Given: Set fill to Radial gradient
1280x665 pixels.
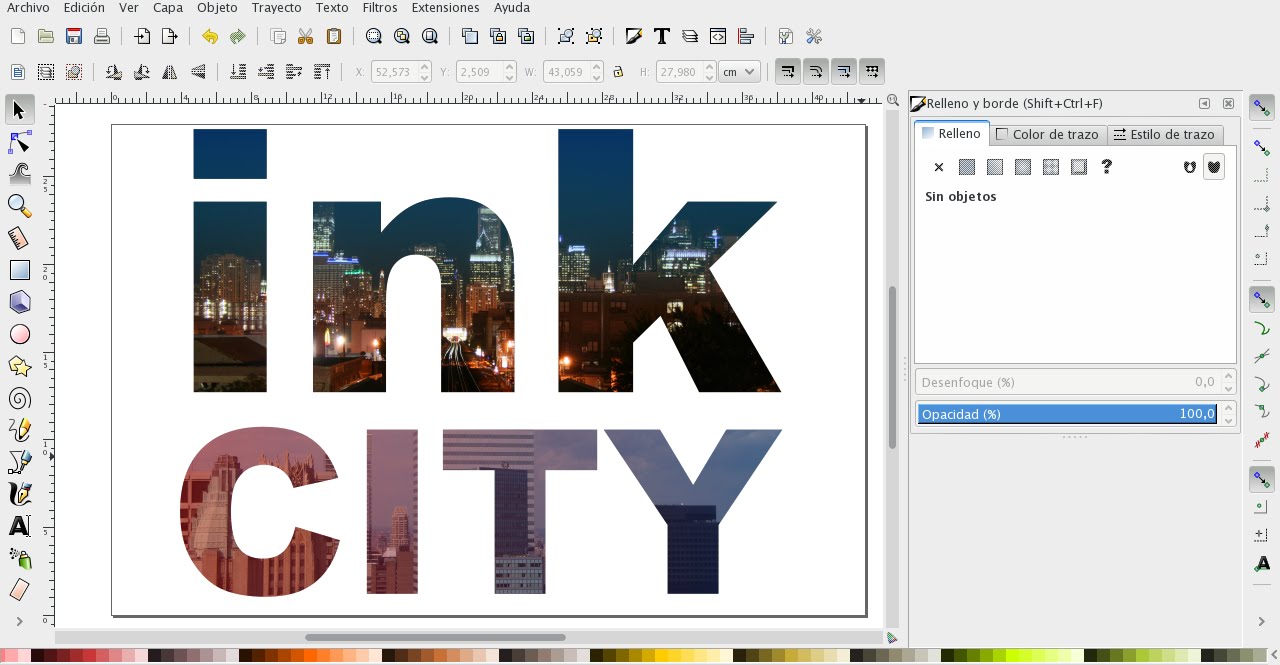Looking at the screenshot, I should click(x=1022, y=167).
